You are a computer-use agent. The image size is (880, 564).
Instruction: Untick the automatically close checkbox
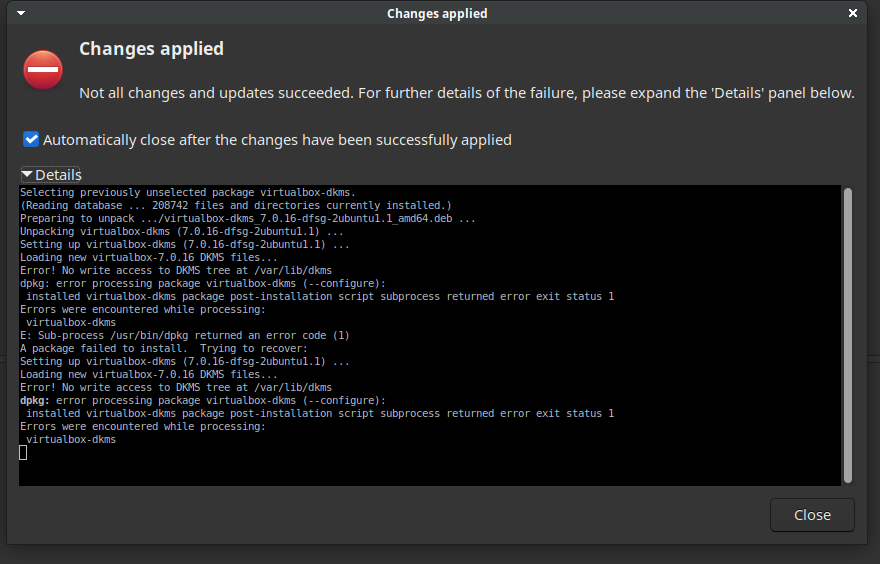tap(31, 139)
